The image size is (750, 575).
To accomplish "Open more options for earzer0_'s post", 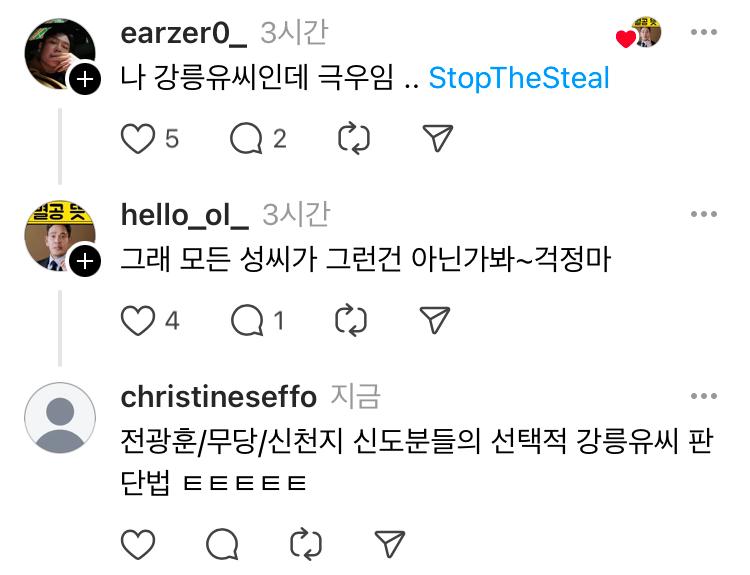I will click(x=704, y=33).
